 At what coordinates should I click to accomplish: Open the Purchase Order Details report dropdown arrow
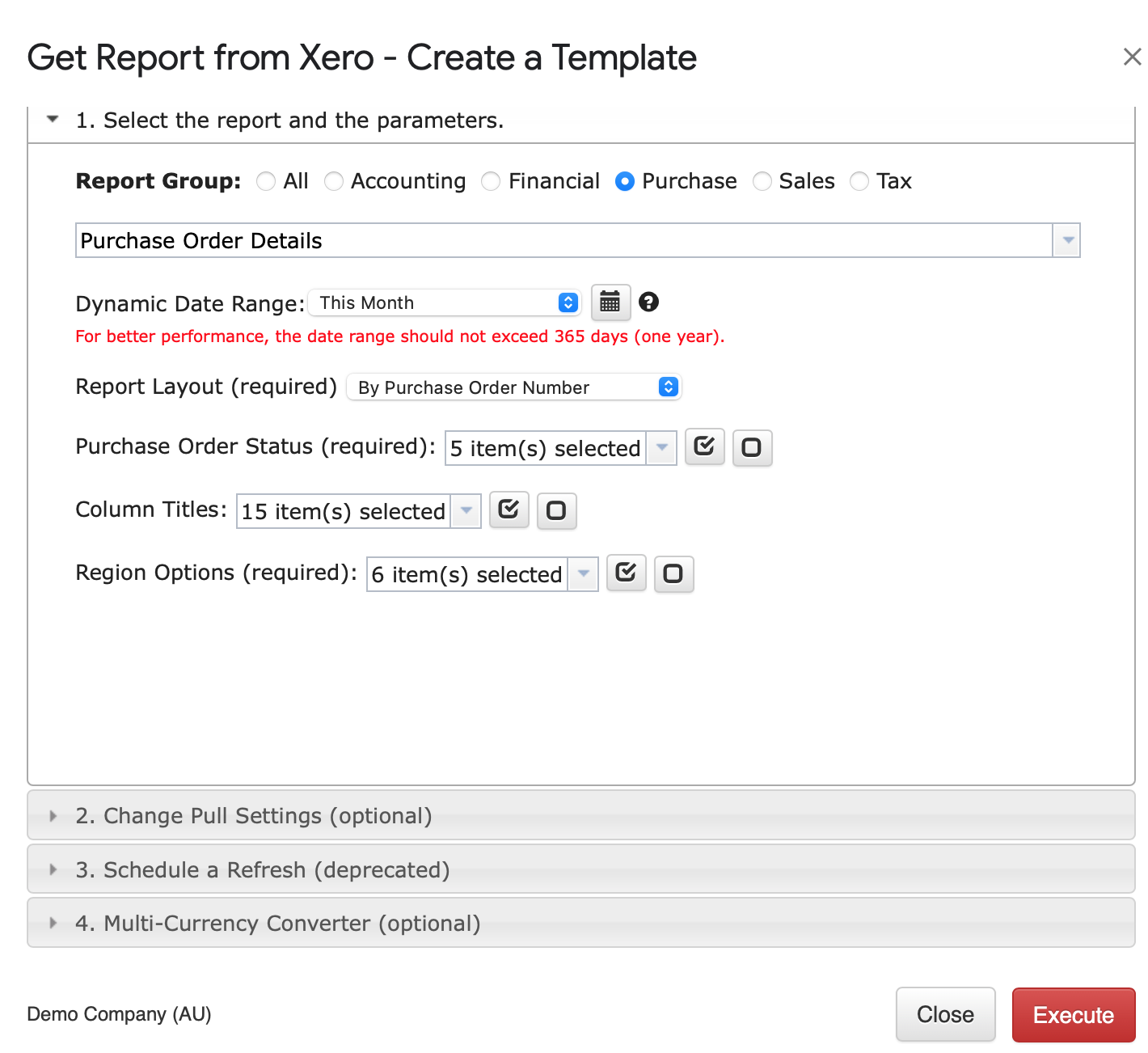pyautogui.click(x=1067, y=240)
